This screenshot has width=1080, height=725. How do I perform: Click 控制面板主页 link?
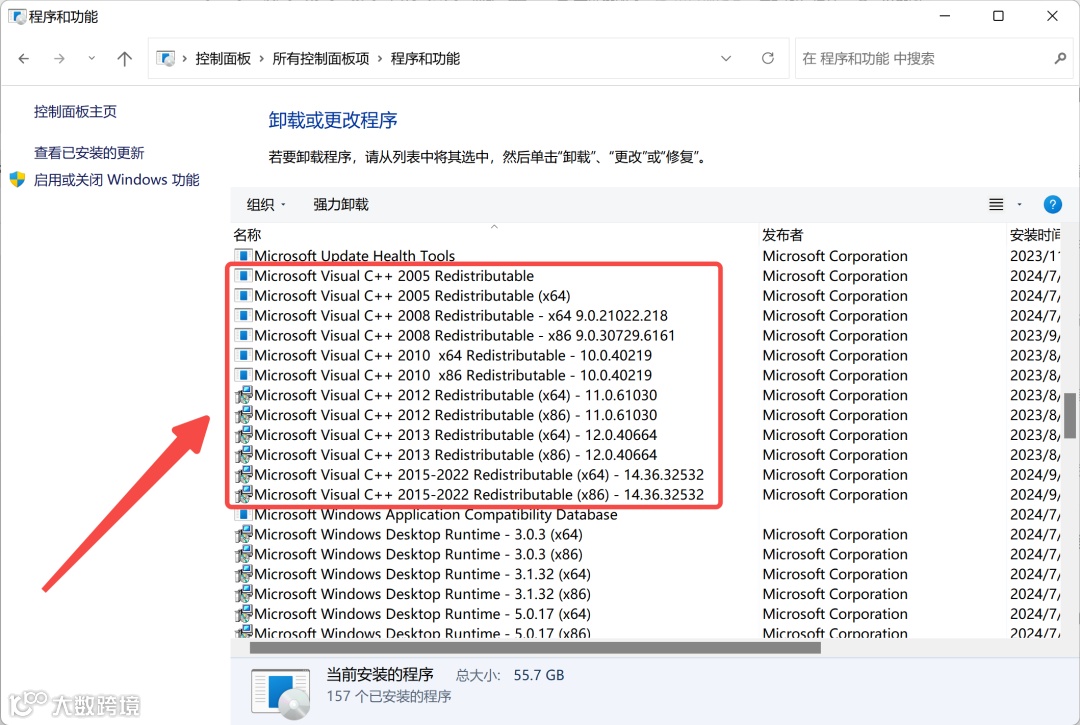(x=75, y=112)
